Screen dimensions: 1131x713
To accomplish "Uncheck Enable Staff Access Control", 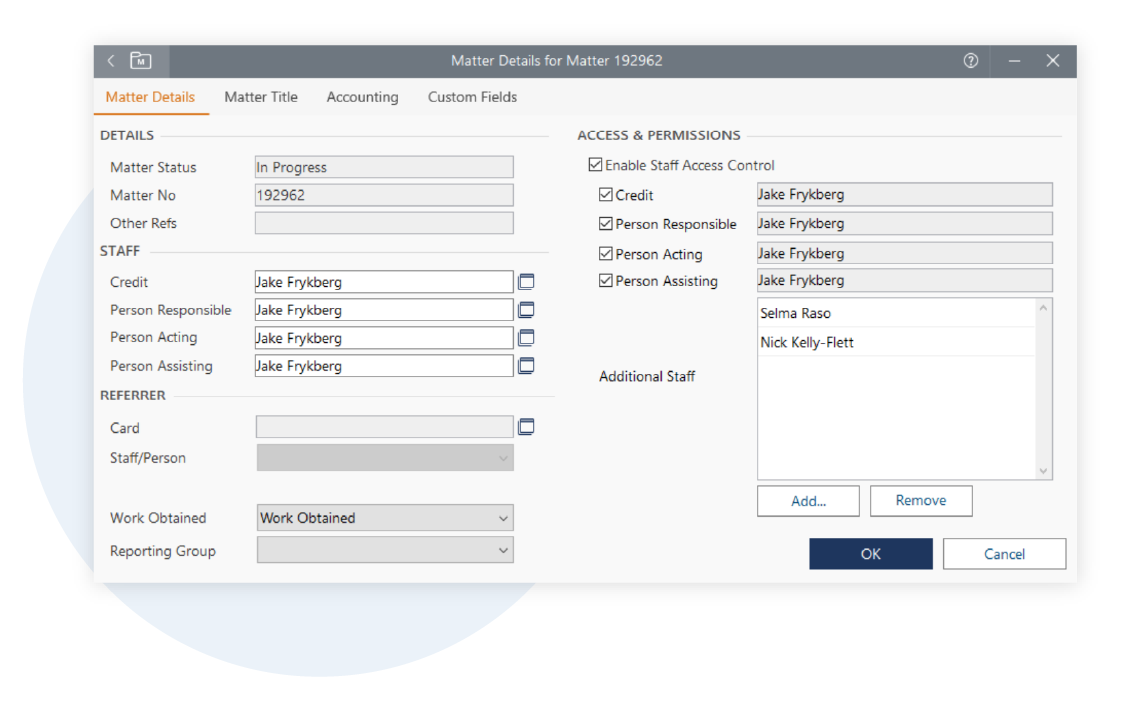I will 596,165.
